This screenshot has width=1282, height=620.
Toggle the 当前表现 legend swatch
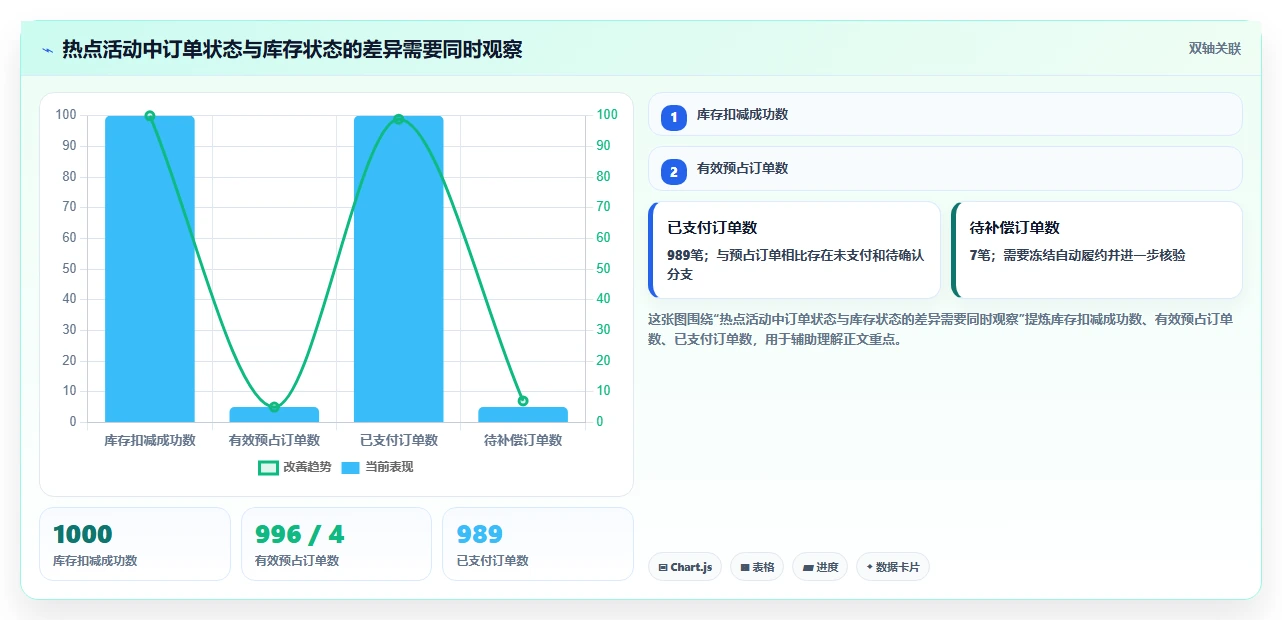351,467
